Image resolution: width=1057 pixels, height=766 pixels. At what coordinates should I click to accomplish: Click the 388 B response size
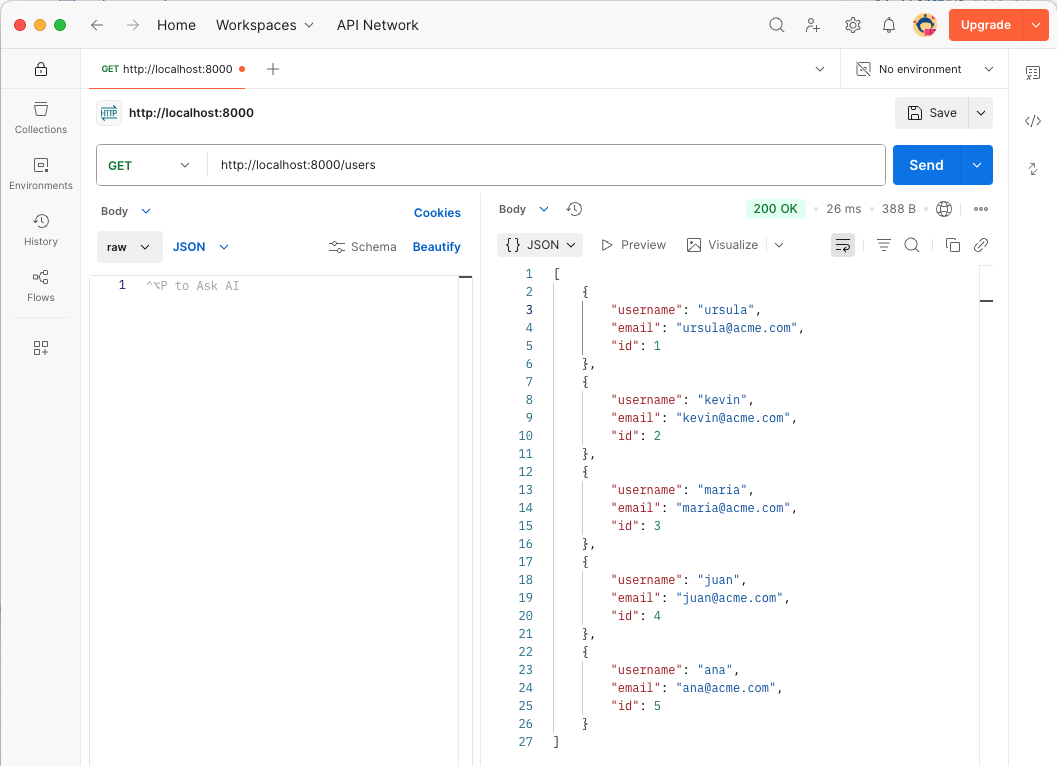899,209
